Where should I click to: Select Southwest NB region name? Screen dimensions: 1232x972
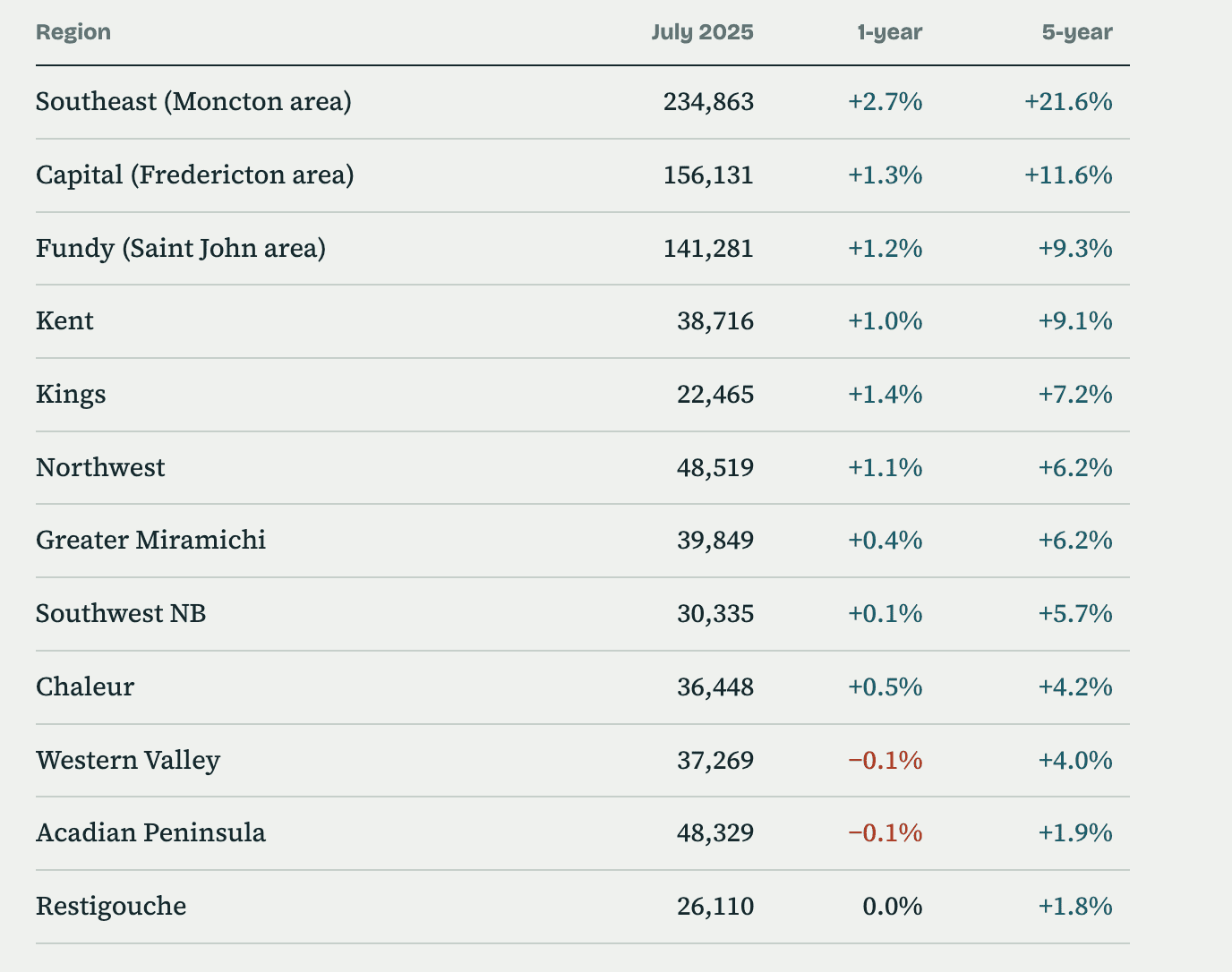click(121, 614)
